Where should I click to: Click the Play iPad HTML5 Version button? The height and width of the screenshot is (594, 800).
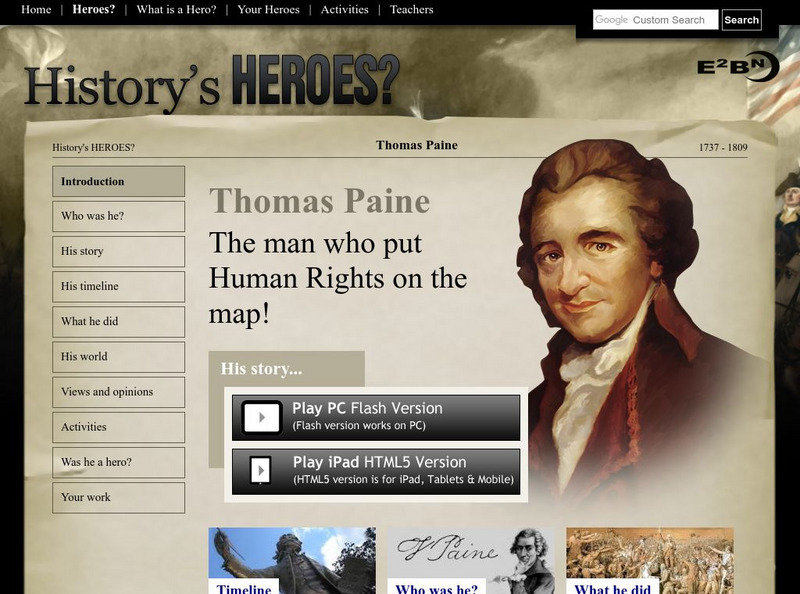(376, 472)
